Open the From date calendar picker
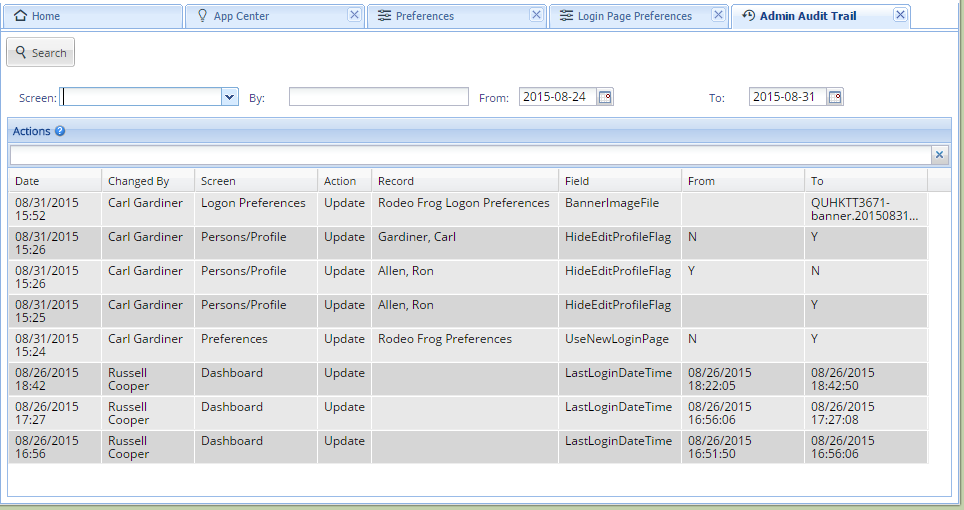 [x=605, y=97]
